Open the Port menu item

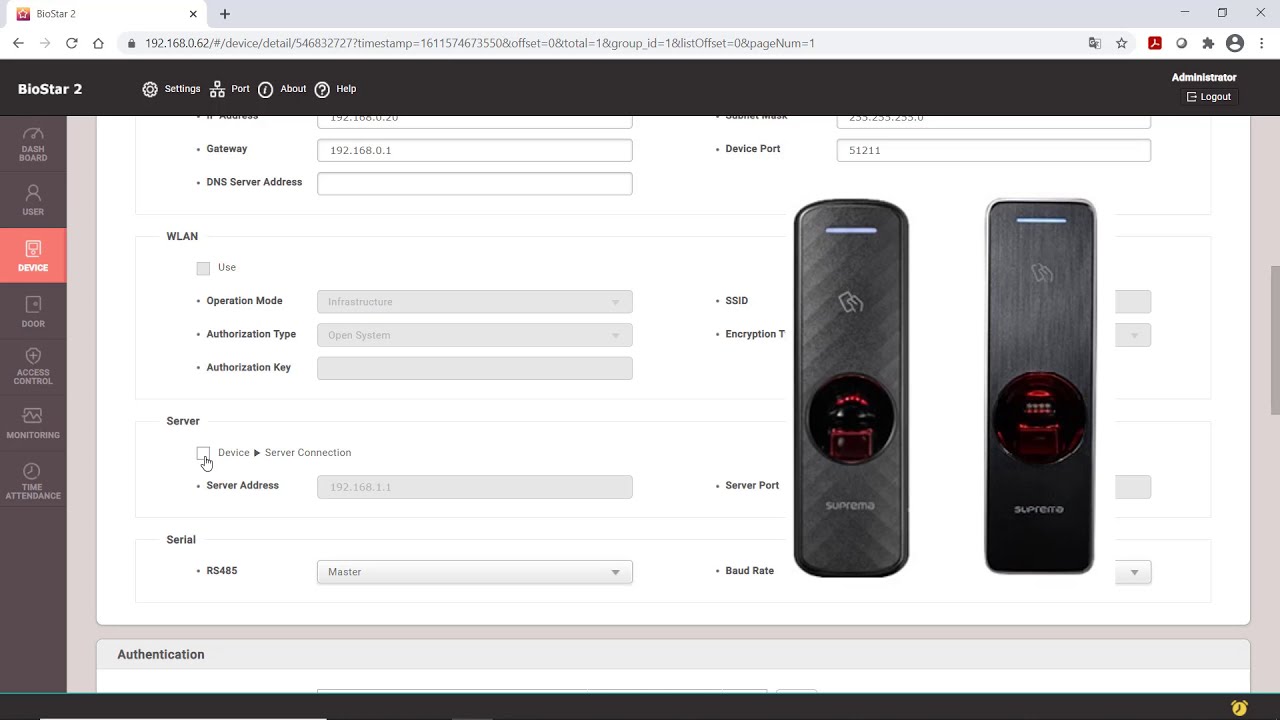coord(229,89)
